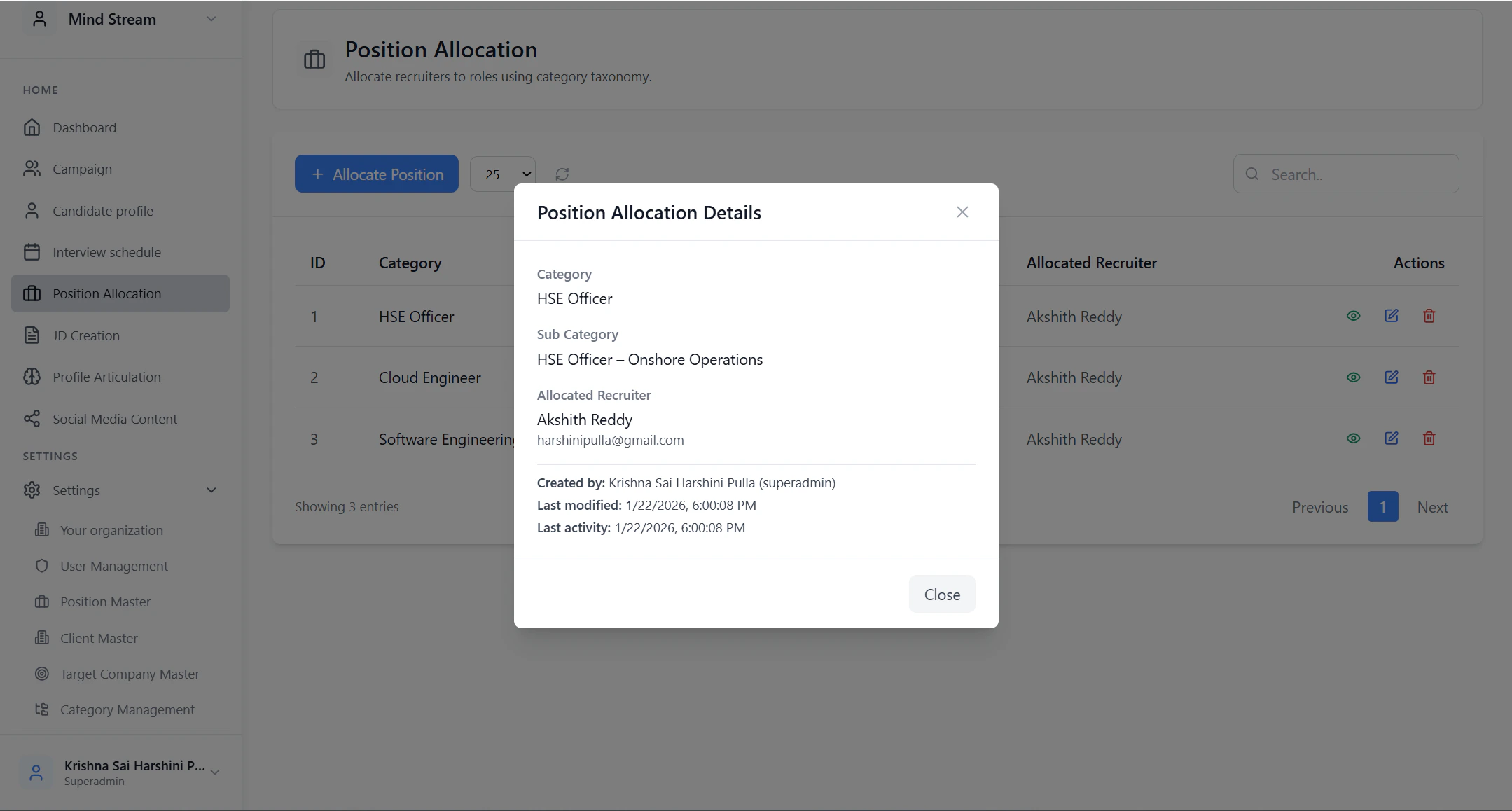Click the edit icon for the Cloud Engineer row

tap(1391, 377)
